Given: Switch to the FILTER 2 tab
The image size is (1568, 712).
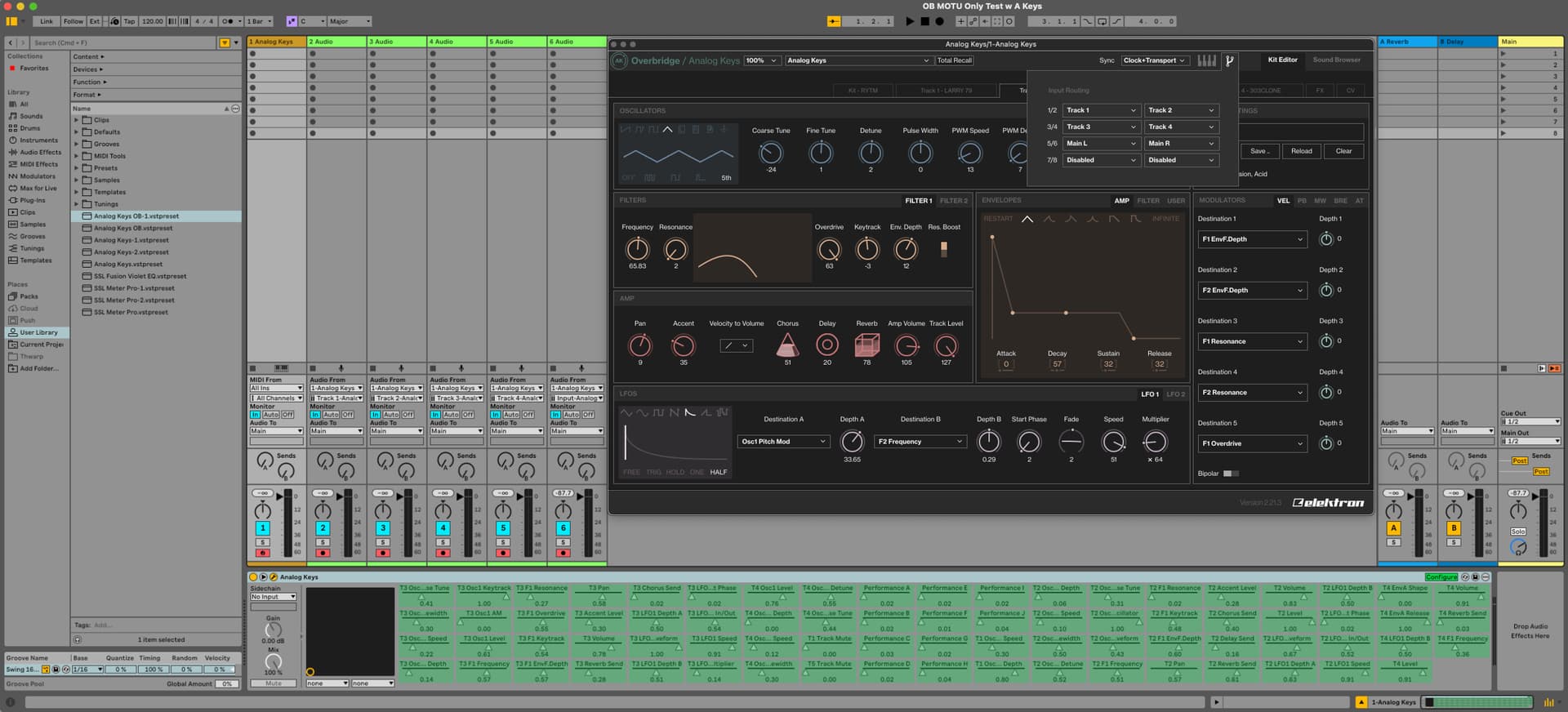Looking at the screenshot, I should (953, 201).
